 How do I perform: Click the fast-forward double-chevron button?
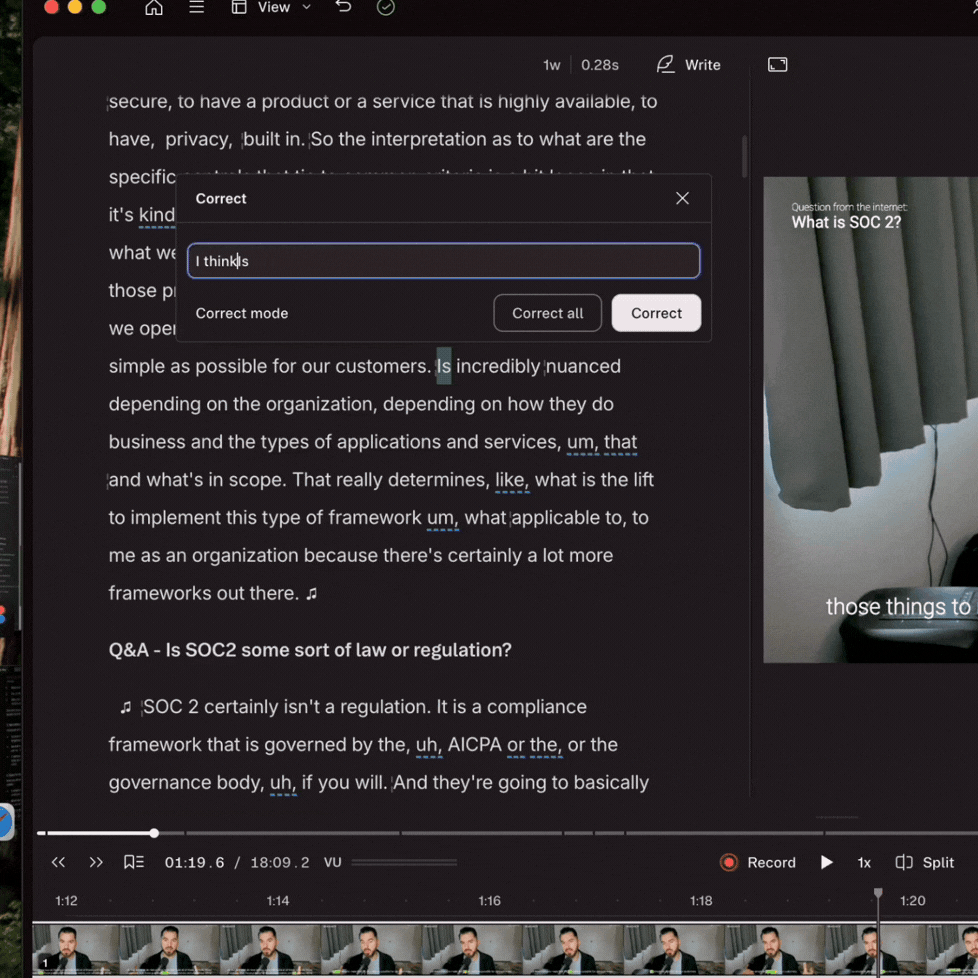pyautogui.click(x=96, y=863)
